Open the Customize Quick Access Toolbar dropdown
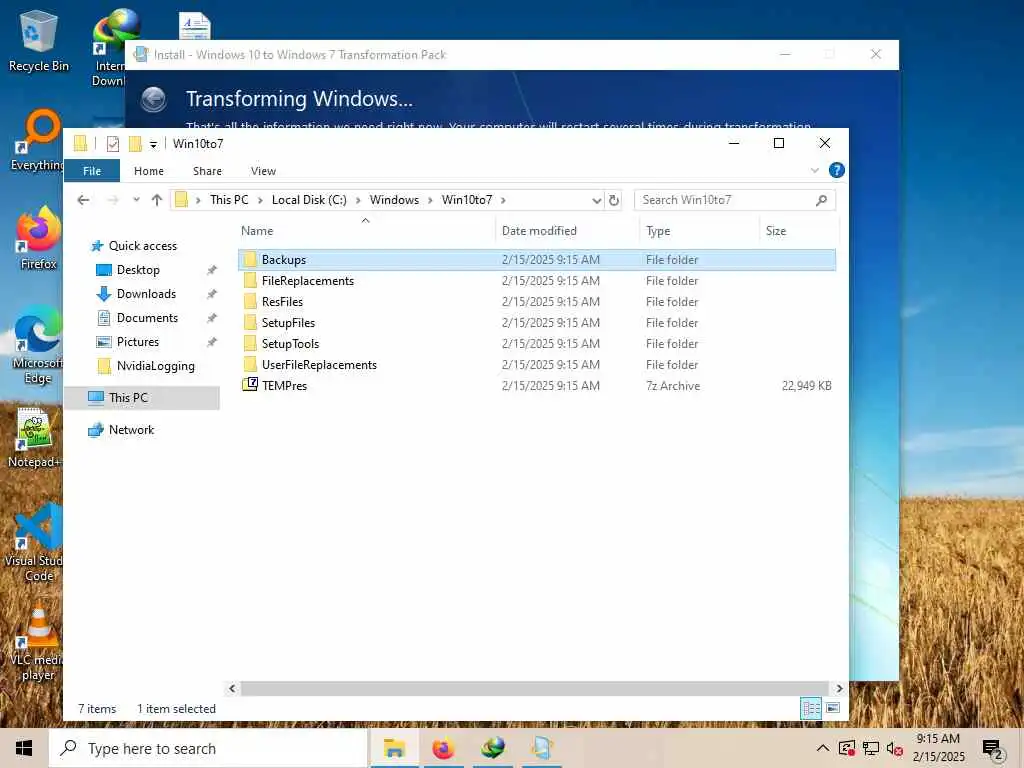Image resolution: width=1024 pixels, height=768 pixels. click(x=153, y=144)
